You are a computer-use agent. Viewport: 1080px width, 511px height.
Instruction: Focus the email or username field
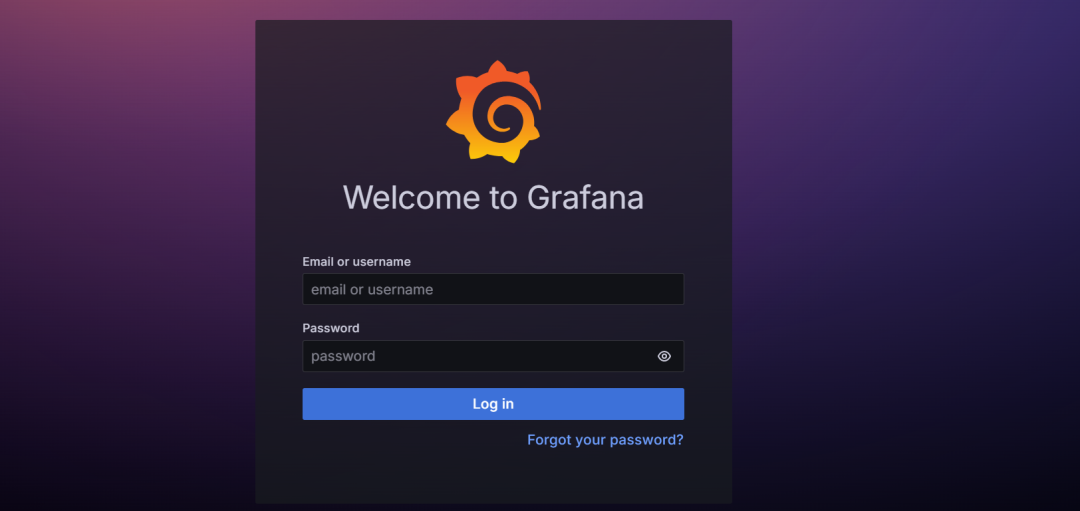493,289
